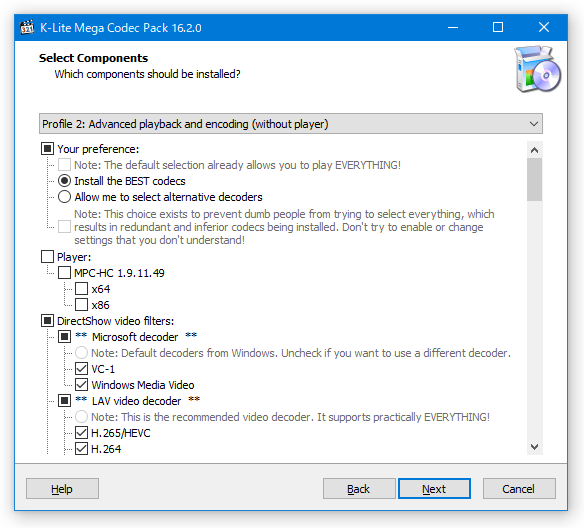Click the 'Default decoders from Windows' note
This screenshot has width=584, height=528.
pos(301,353)
